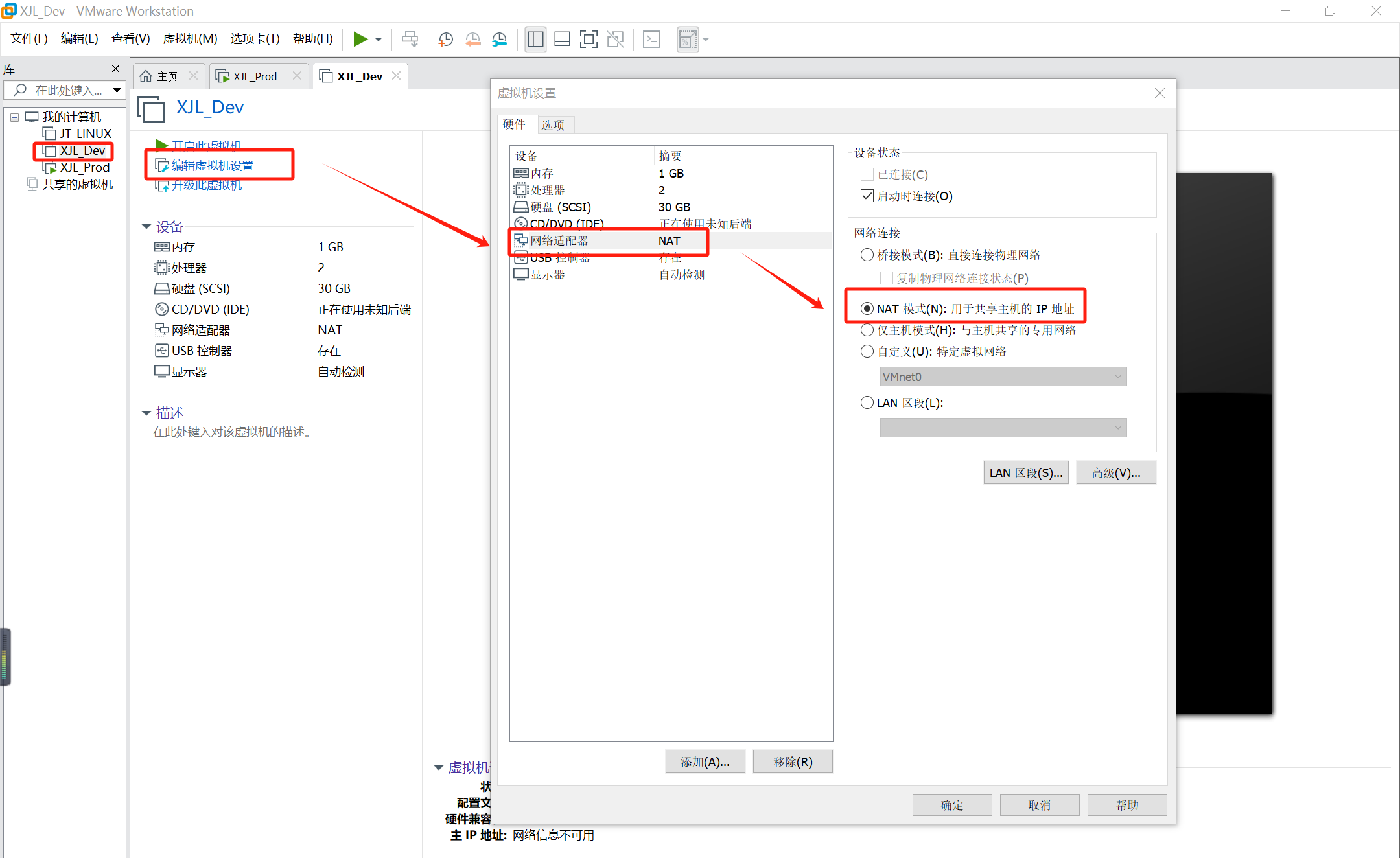Open the 虚拟机(M) menu
Screen dimensions: 1400x858
(190, 39)
